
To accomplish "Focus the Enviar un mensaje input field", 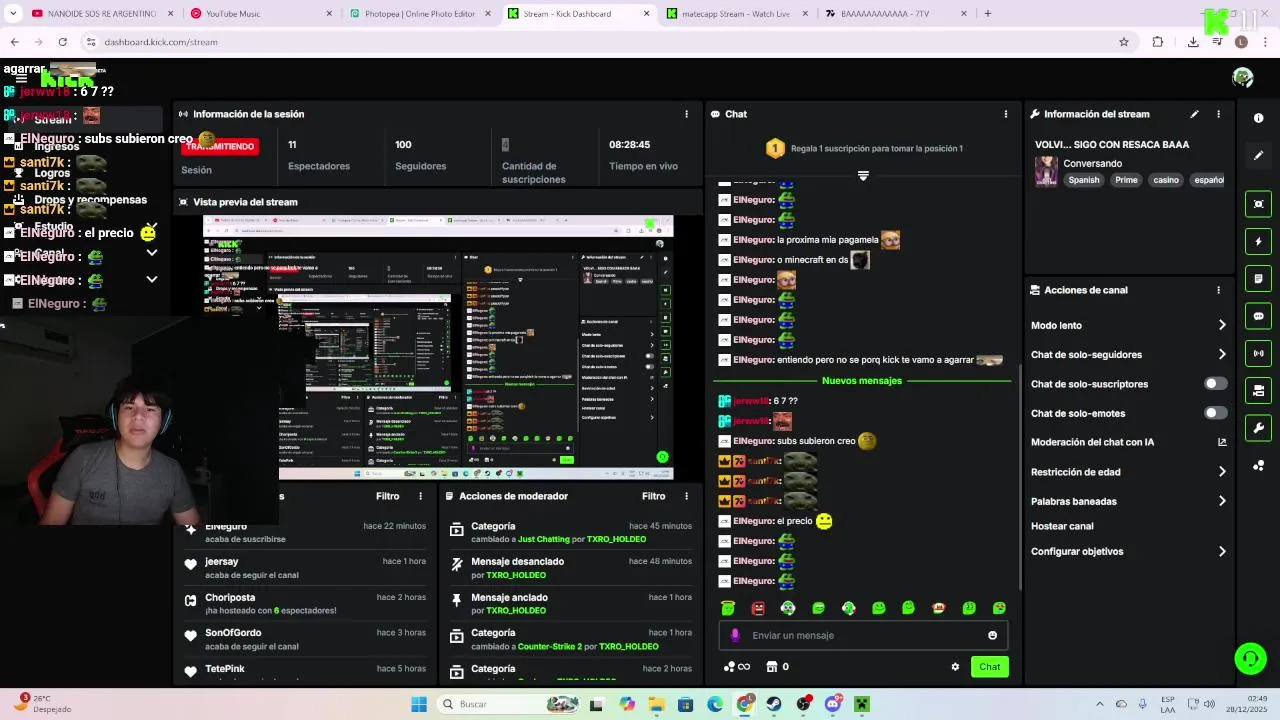I will click(862, 635).
